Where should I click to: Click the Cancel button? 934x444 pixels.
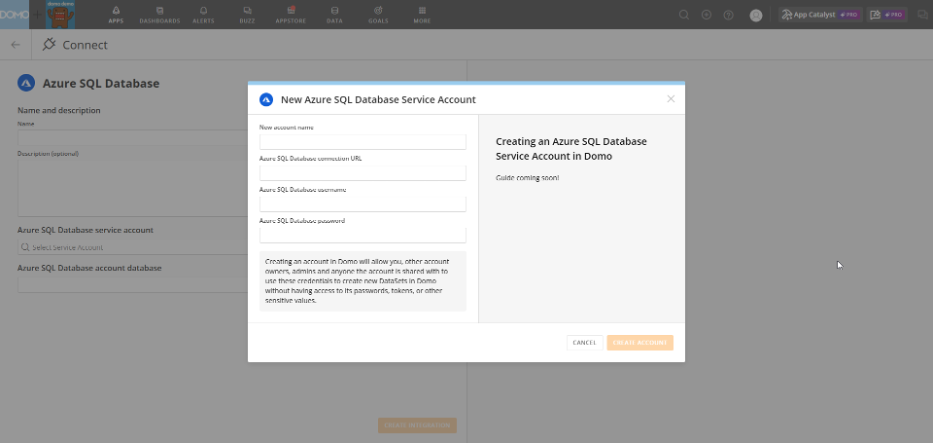click(584, 343)
